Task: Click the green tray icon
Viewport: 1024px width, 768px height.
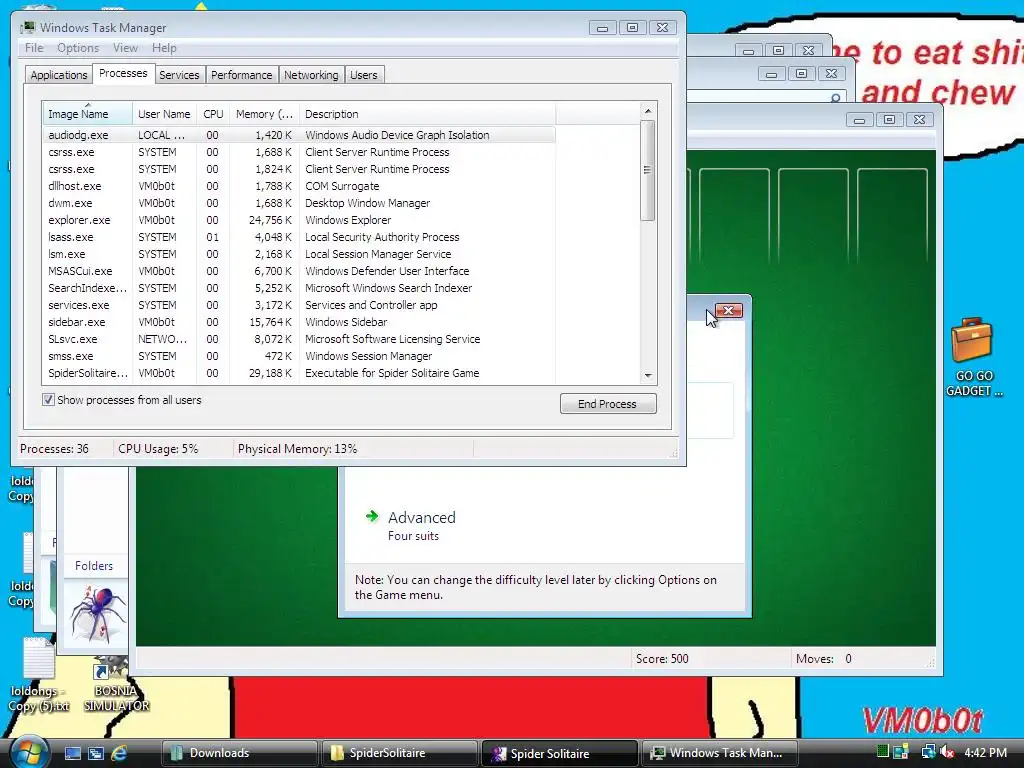Action: coord(882,752)
